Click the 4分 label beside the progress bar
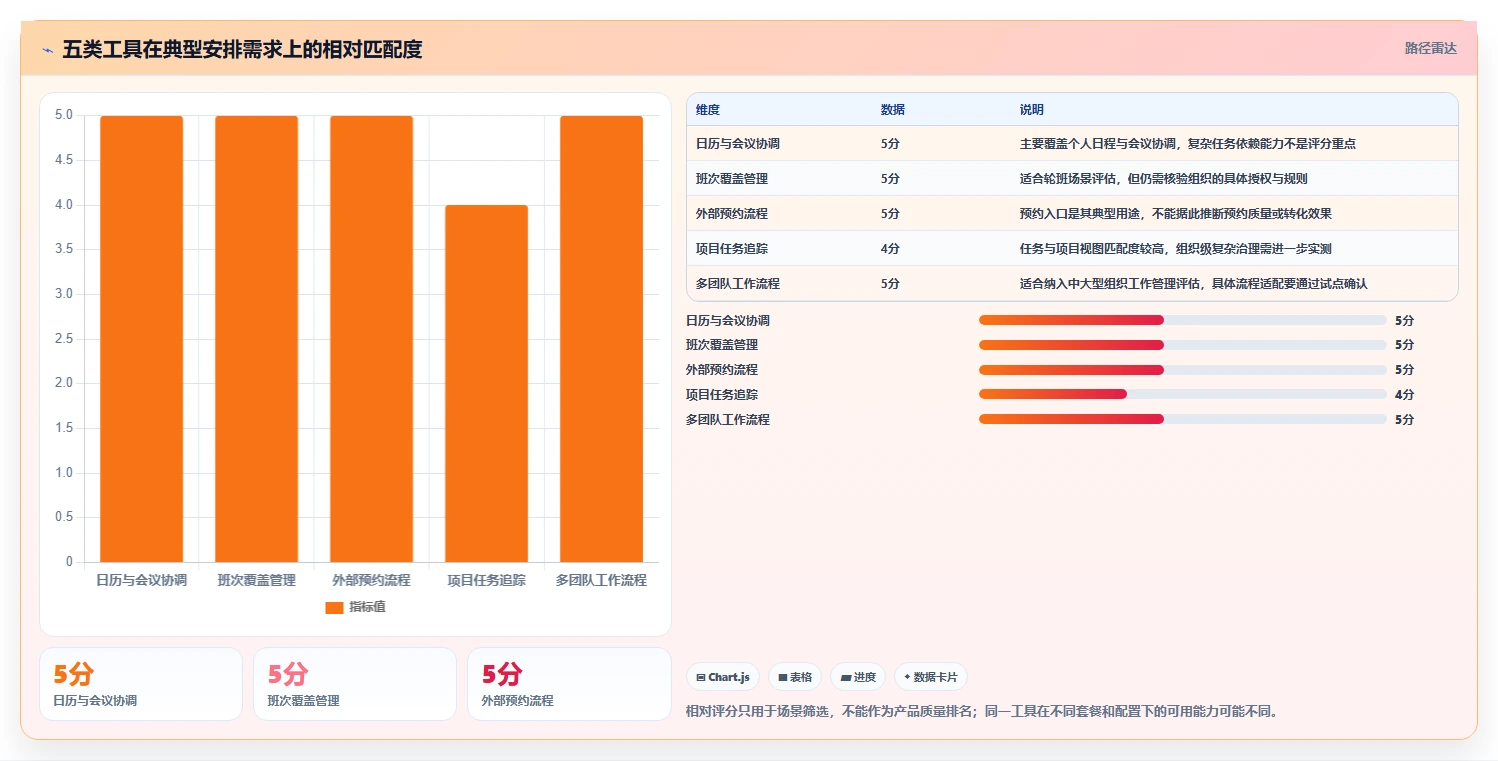The image size is (1498, 761). click(x=1404, y=395)
